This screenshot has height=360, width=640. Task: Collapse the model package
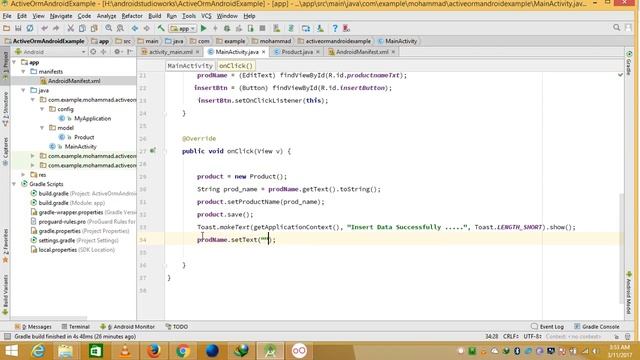[42, 128]
